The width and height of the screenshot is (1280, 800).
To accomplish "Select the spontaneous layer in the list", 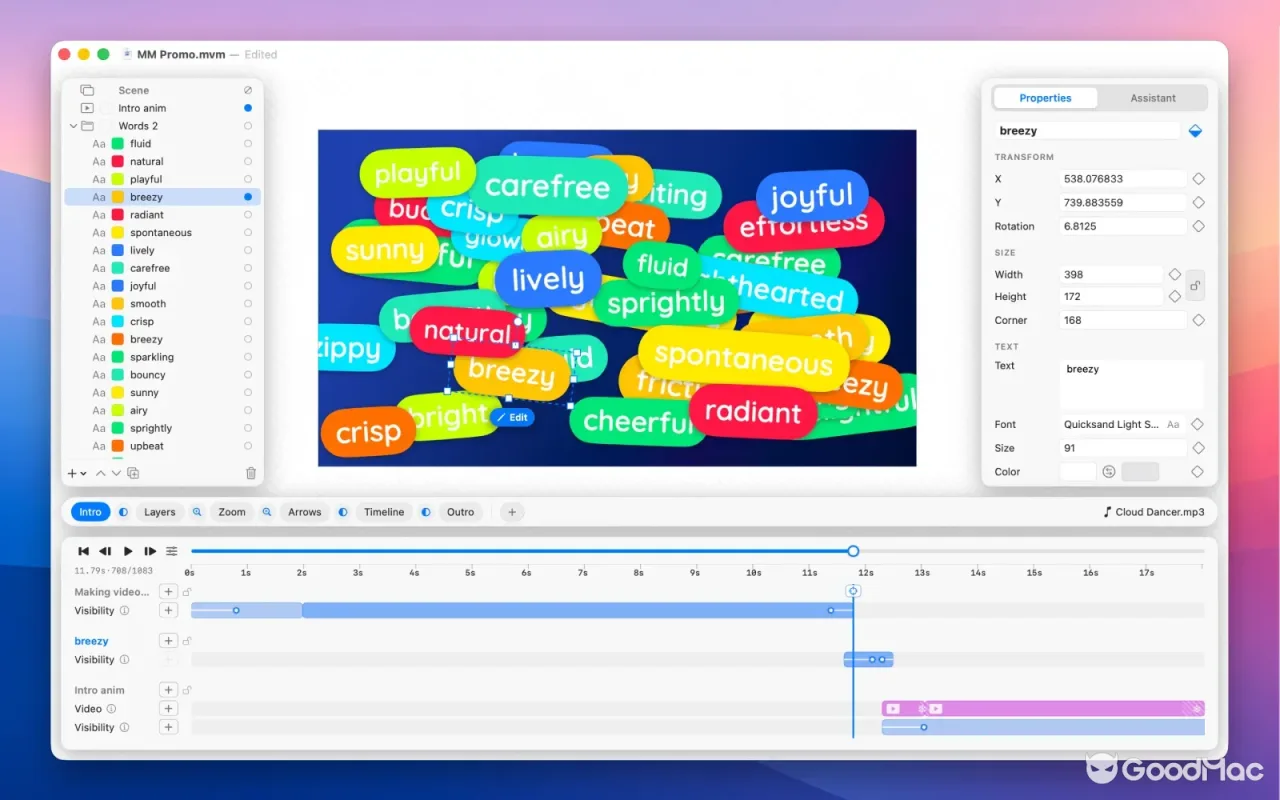I will [163, 233].
